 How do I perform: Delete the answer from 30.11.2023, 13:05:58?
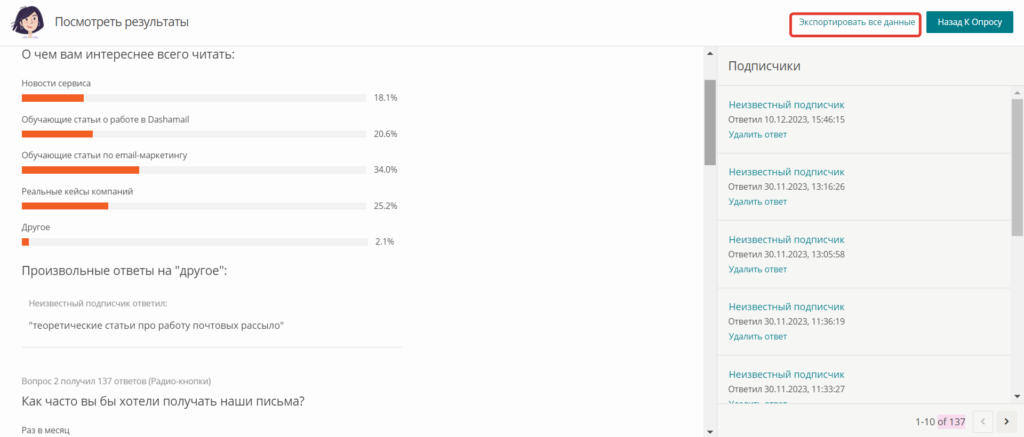[758, 269]
